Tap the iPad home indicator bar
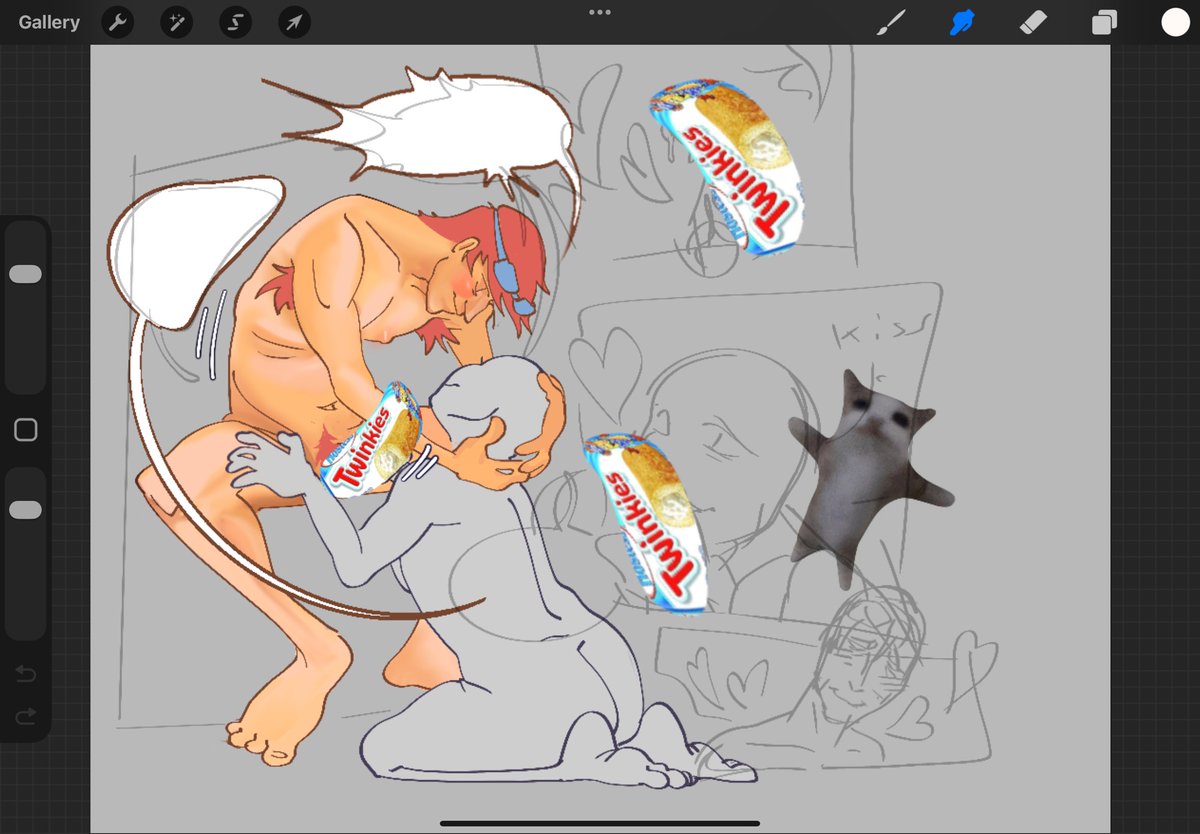Viewport: 1200px width, 834px height. [600, 824]
